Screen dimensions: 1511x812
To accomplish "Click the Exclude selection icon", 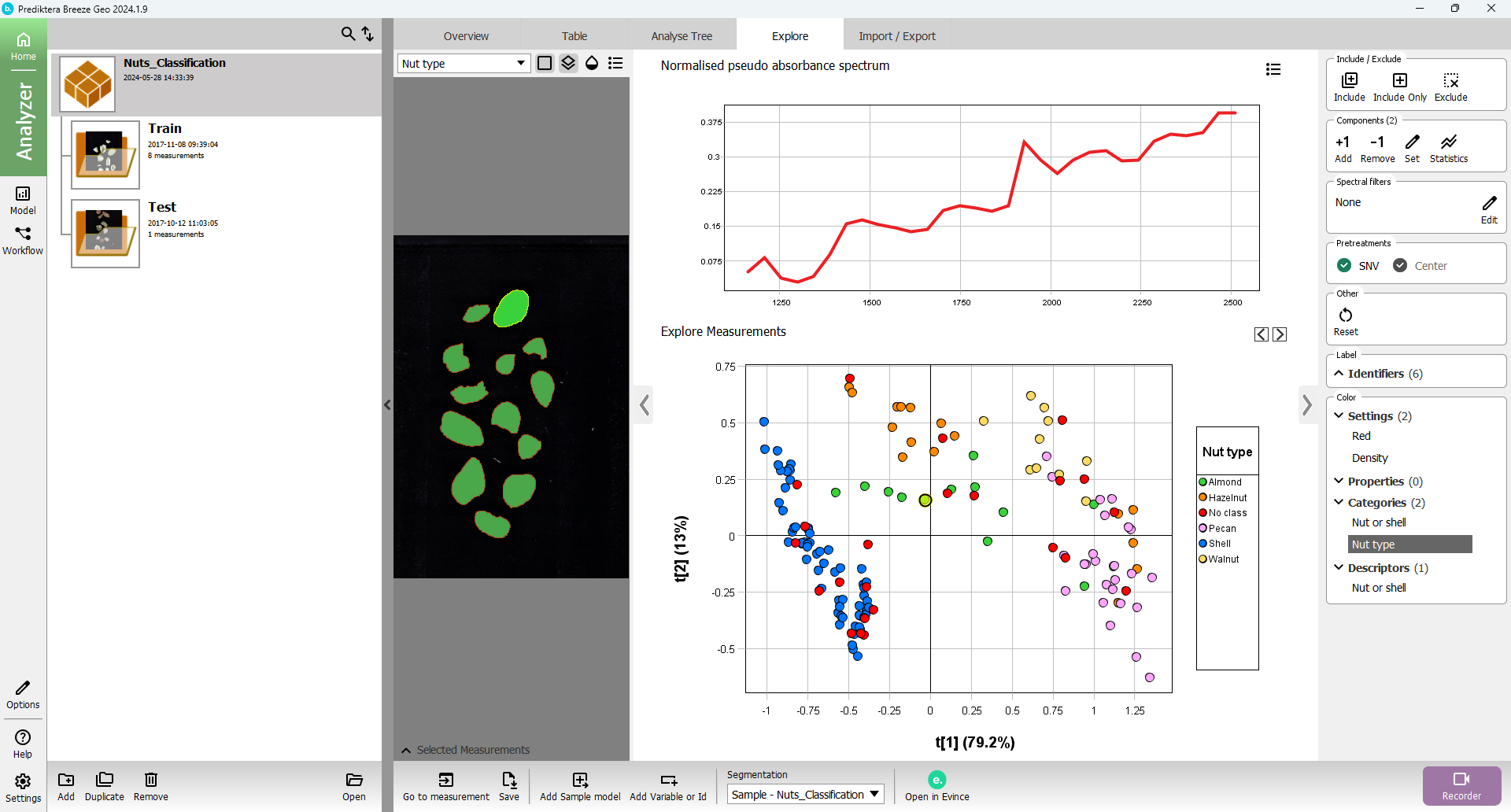I will (1450, 81).
